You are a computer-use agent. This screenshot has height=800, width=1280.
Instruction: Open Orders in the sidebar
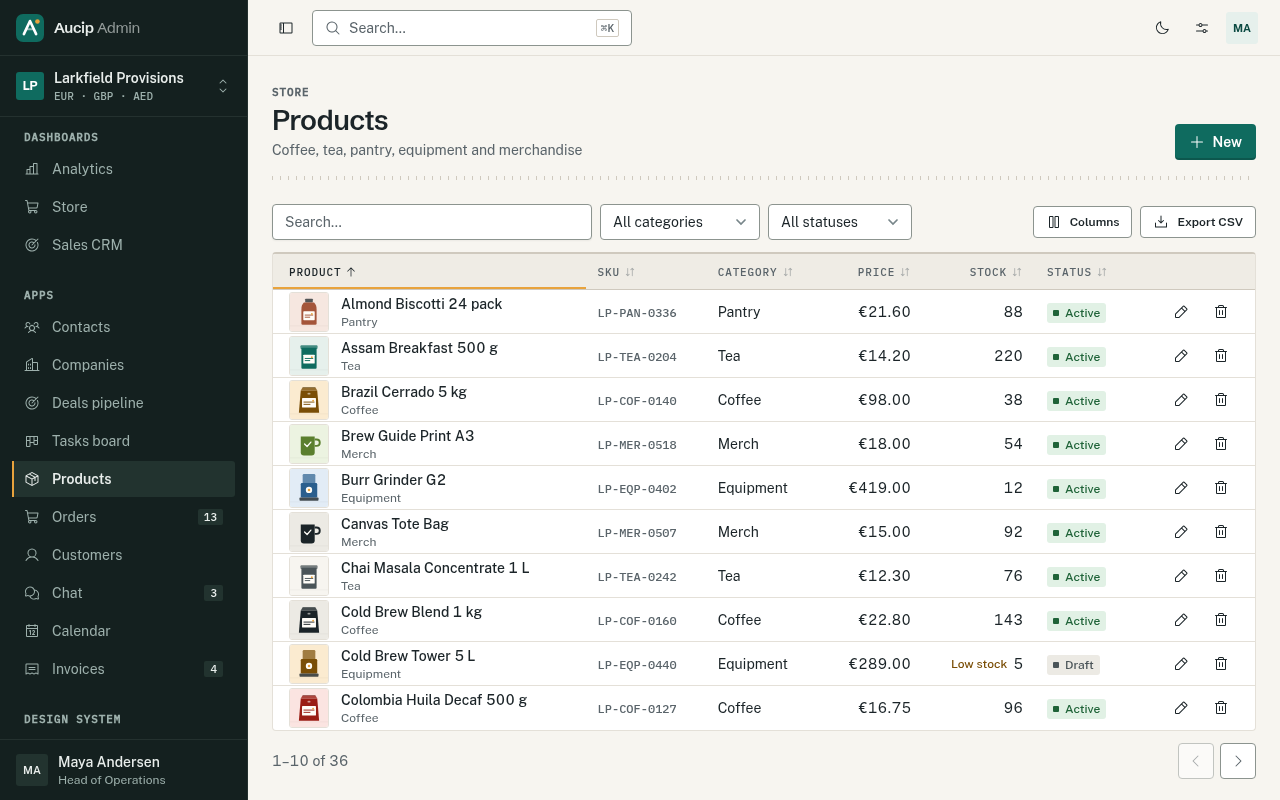124,517
